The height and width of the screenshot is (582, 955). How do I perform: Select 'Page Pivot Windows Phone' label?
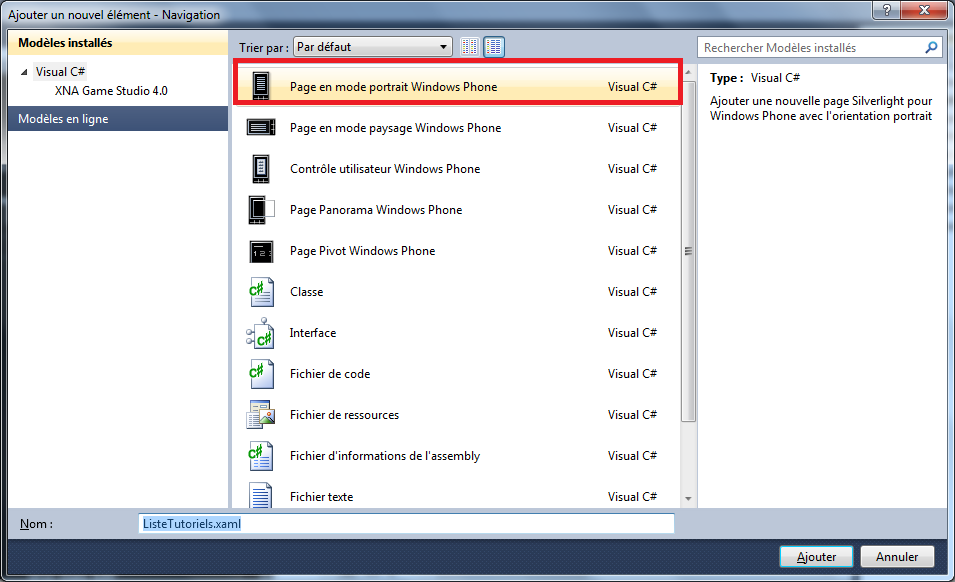pyautogui.click(x=362, y=251)
